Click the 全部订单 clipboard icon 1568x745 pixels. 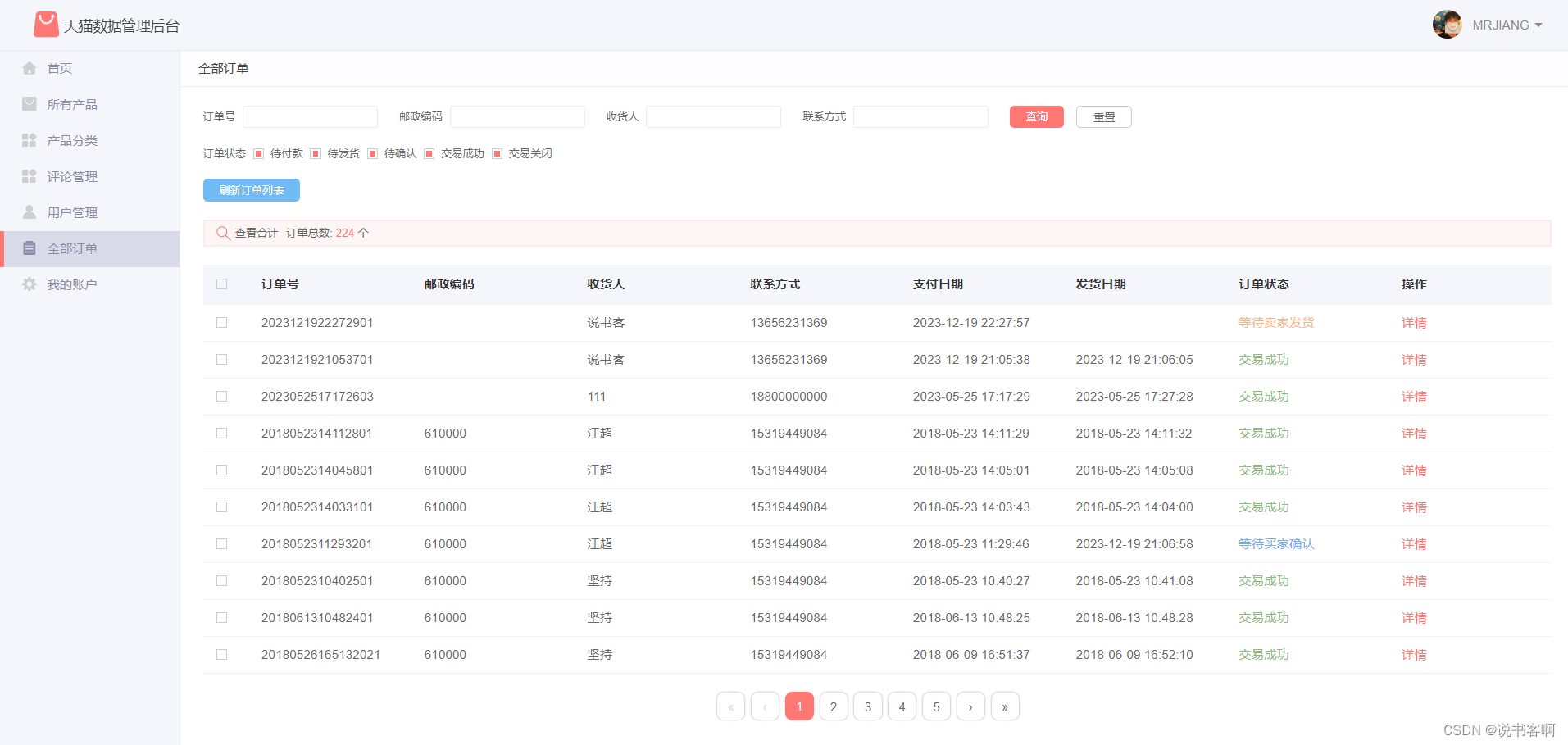30,248
